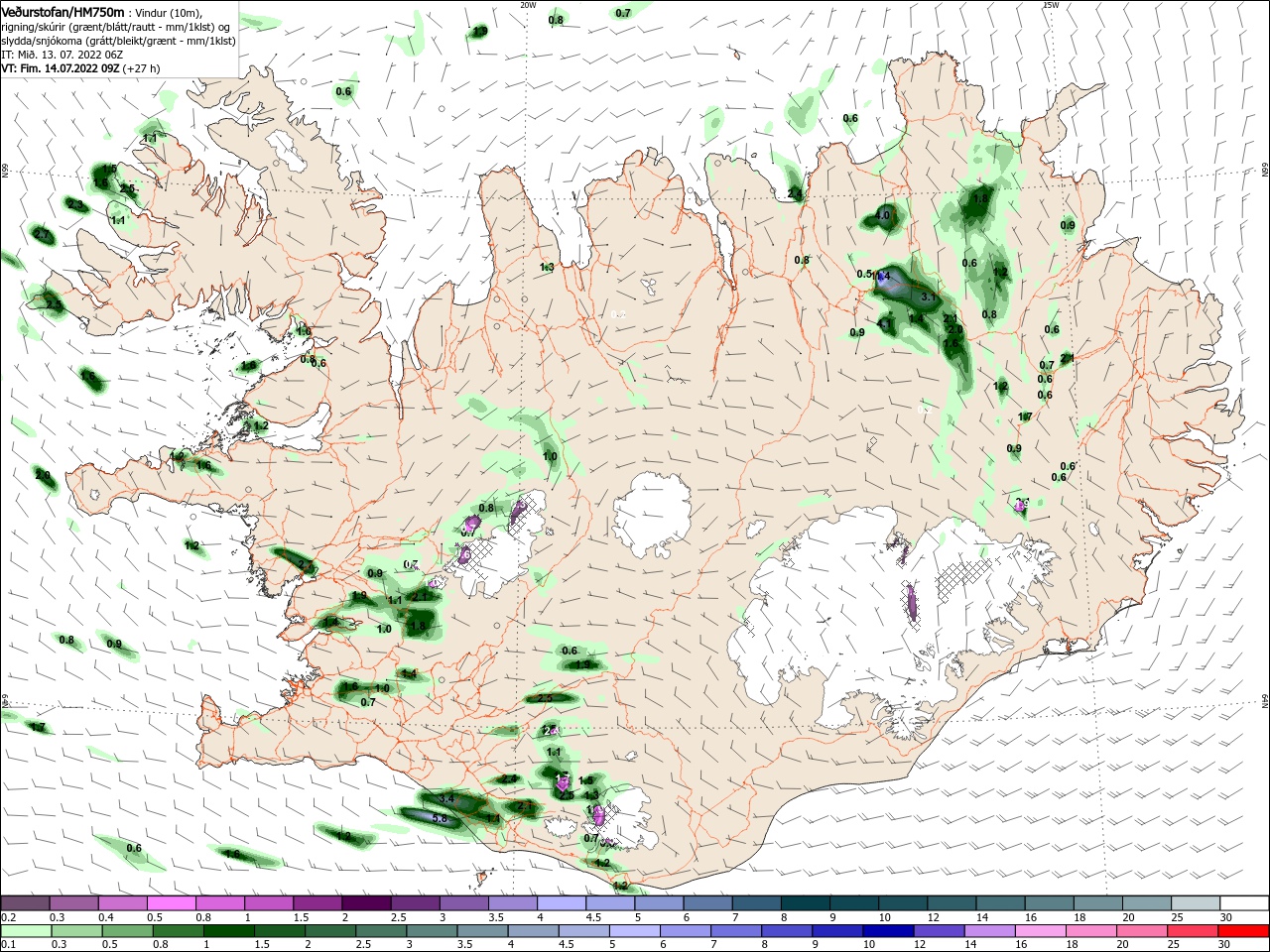The width and height of the screenshot is (1270, 952).
Task: Pick the light grey top-row swatch between 25 and 30
Action: click(x=1197, y=903)
